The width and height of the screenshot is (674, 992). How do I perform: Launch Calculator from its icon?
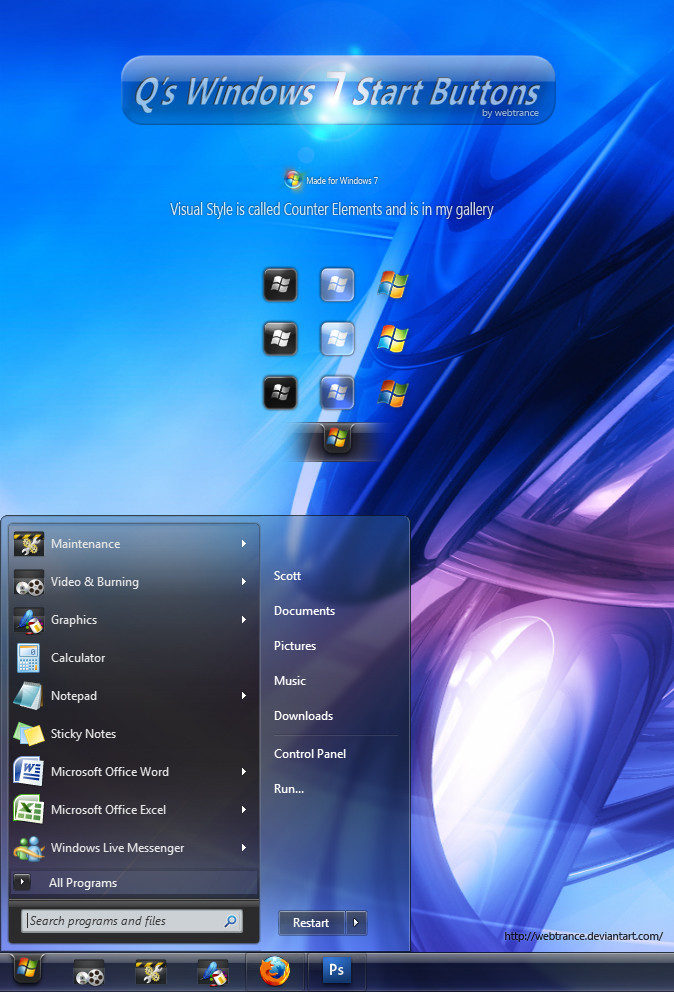point(28,658)
